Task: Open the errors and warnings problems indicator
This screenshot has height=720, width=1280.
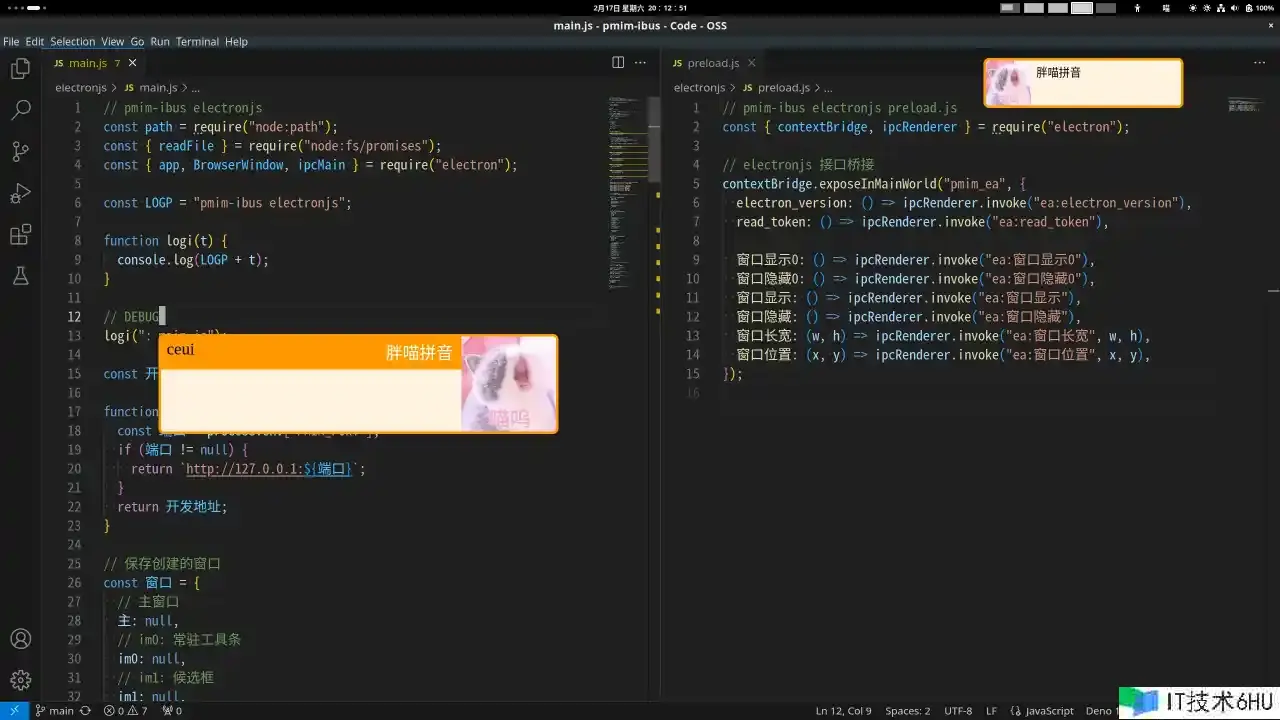Action: click(125, 711)
